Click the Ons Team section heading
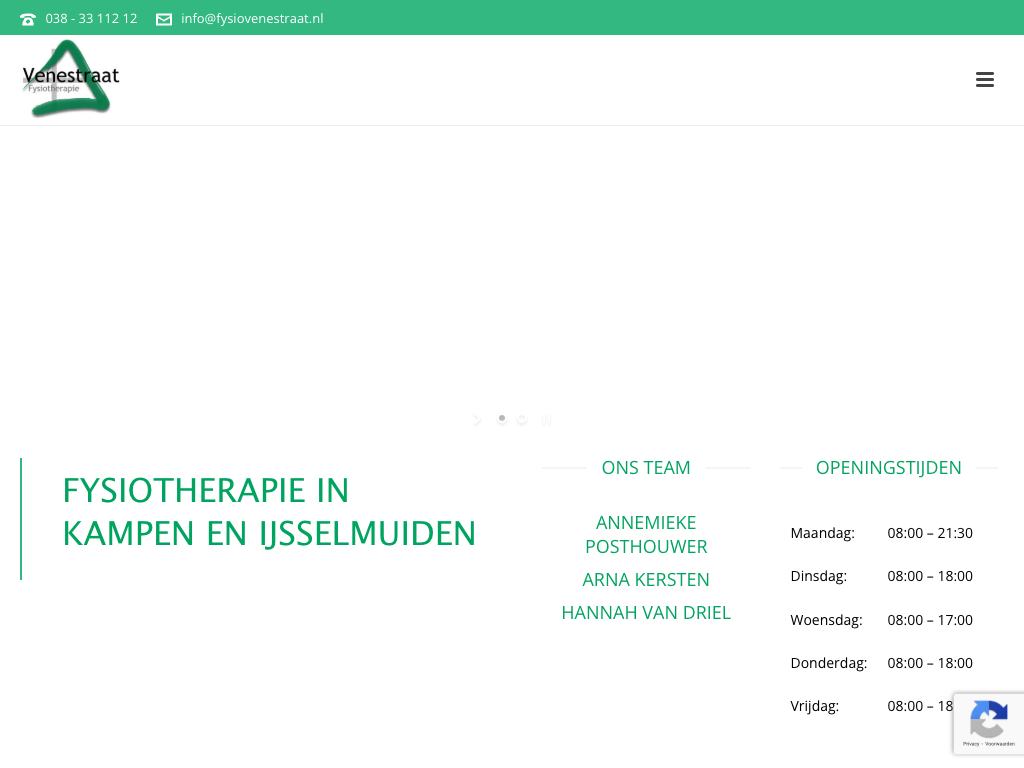Viewport: 1024px width, 768px height. 646,467
